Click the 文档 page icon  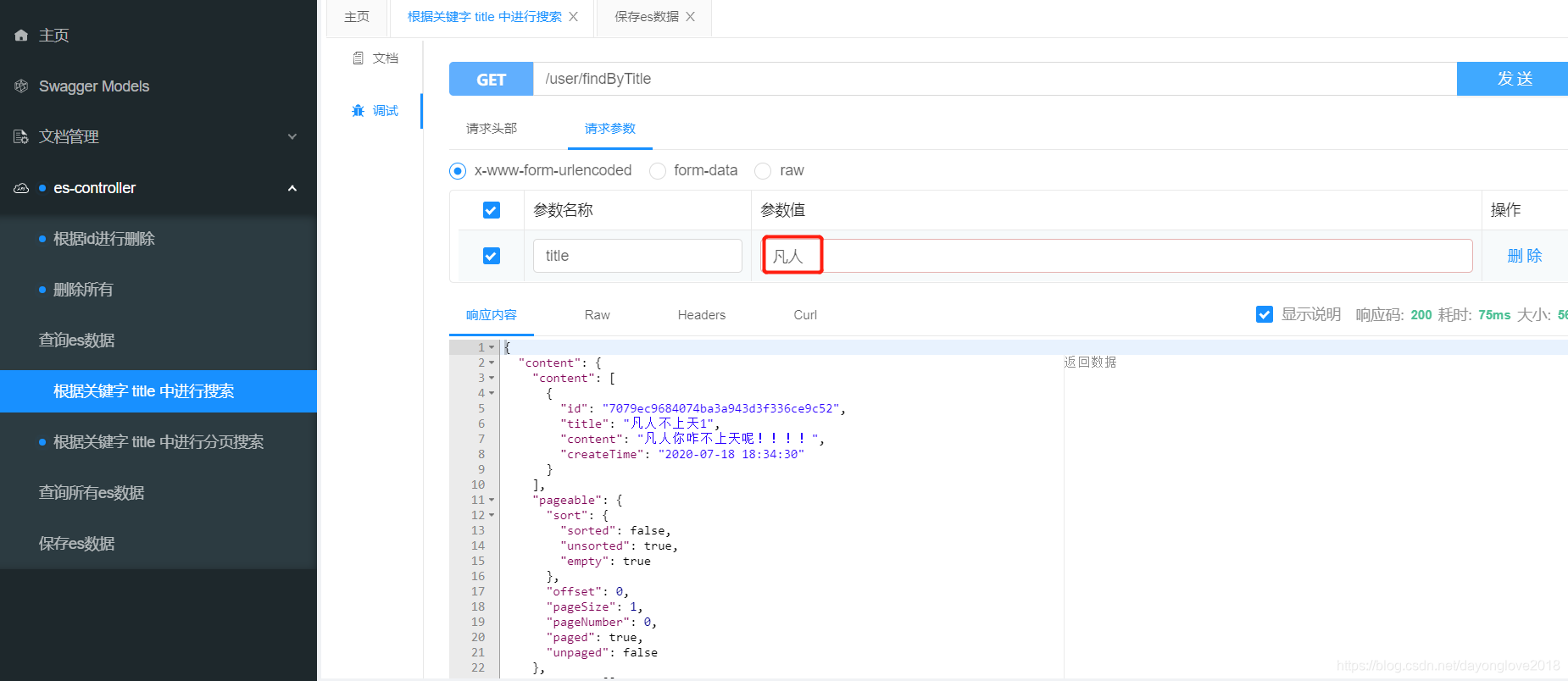coord(359,58)
